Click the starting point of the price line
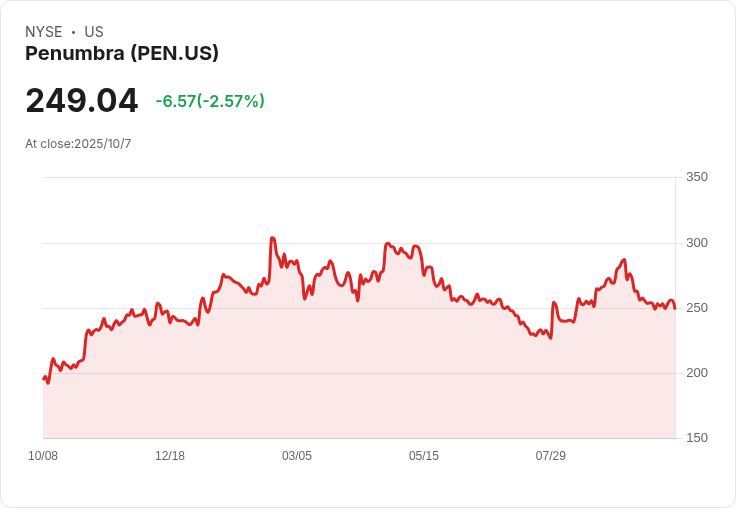 point(43,378)
